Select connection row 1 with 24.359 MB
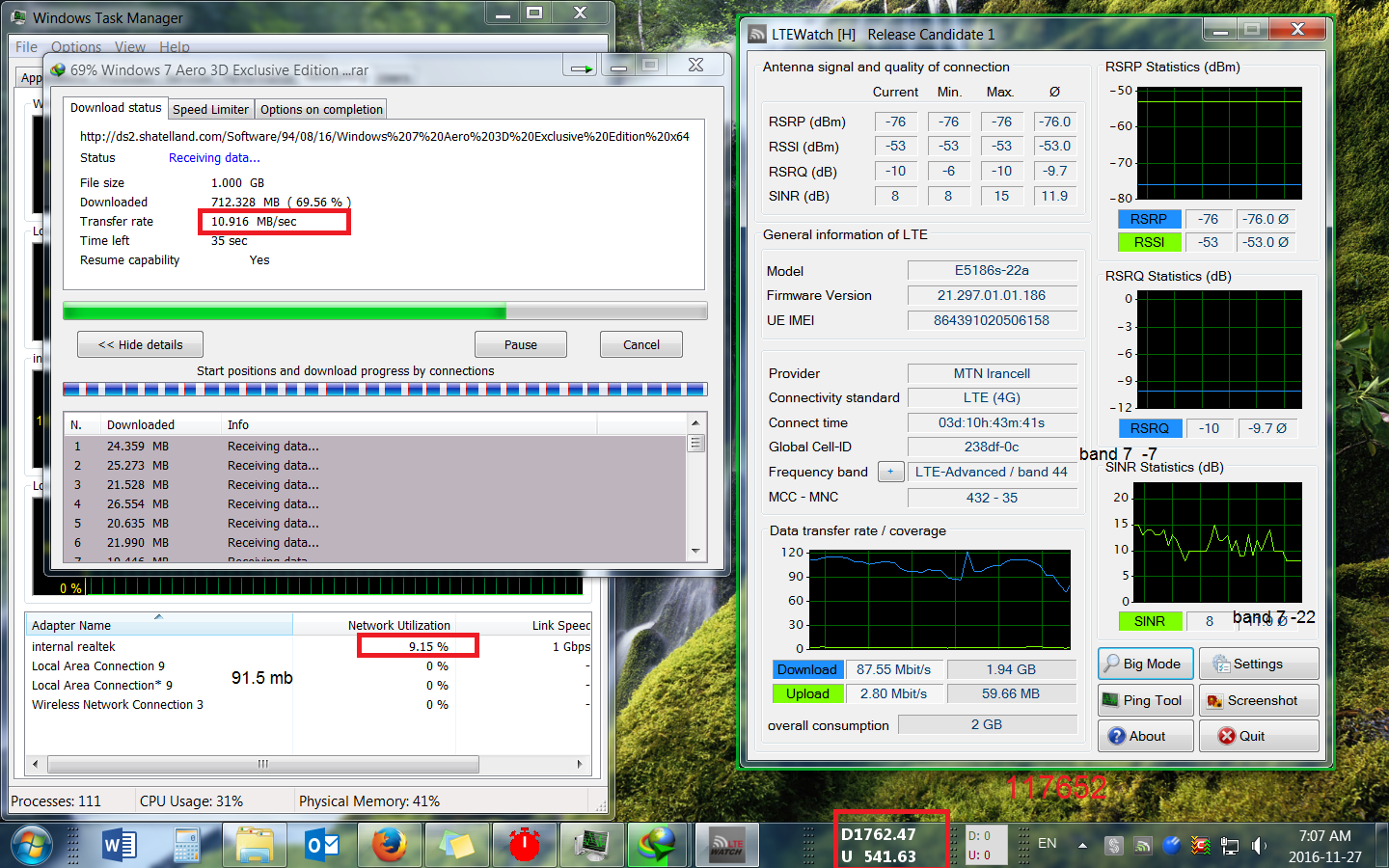Viewport: 1389px width, 868px height. click(375, 446)
